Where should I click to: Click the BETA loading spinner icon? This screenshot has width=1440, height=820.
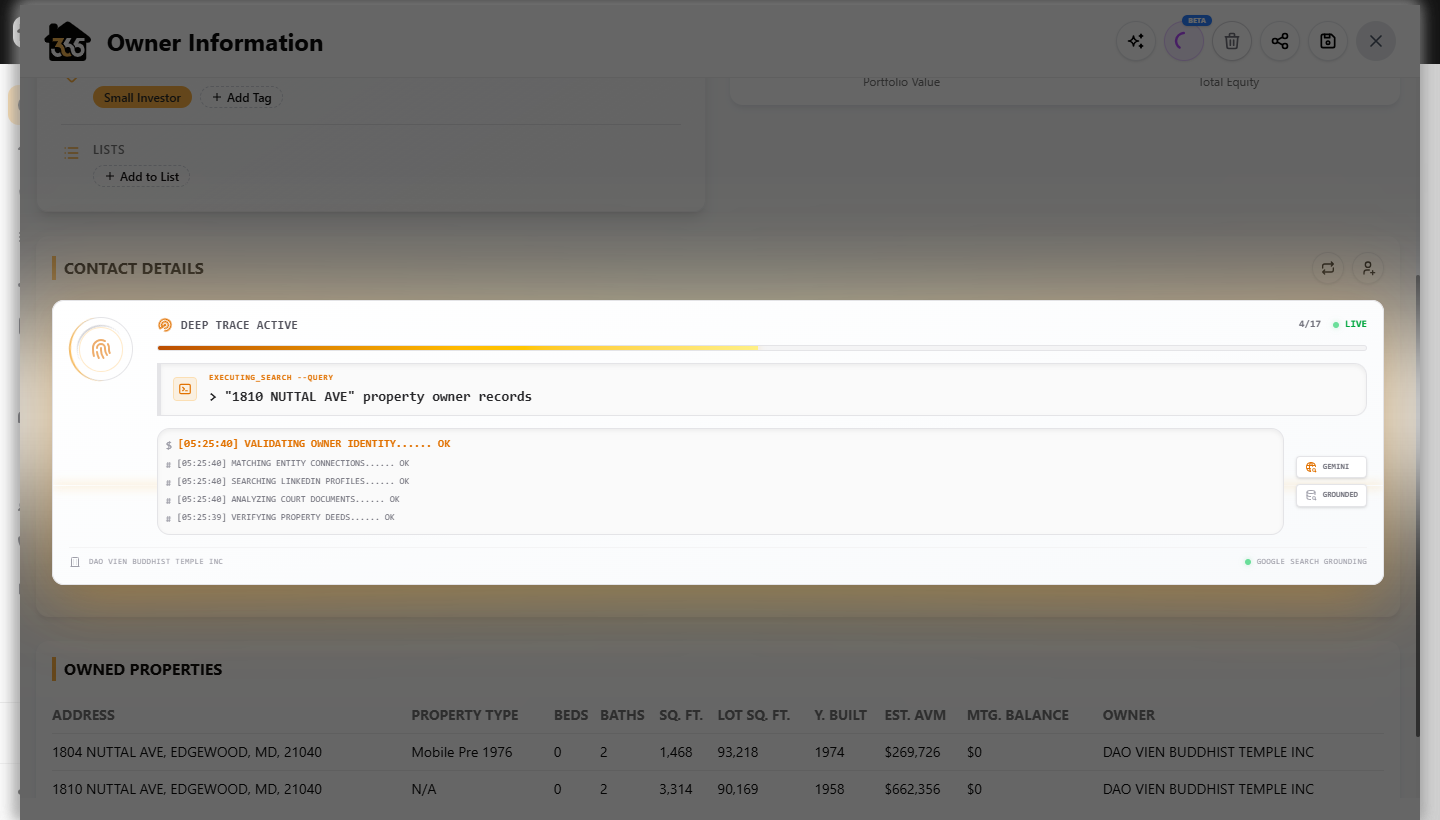point(1184,41)
